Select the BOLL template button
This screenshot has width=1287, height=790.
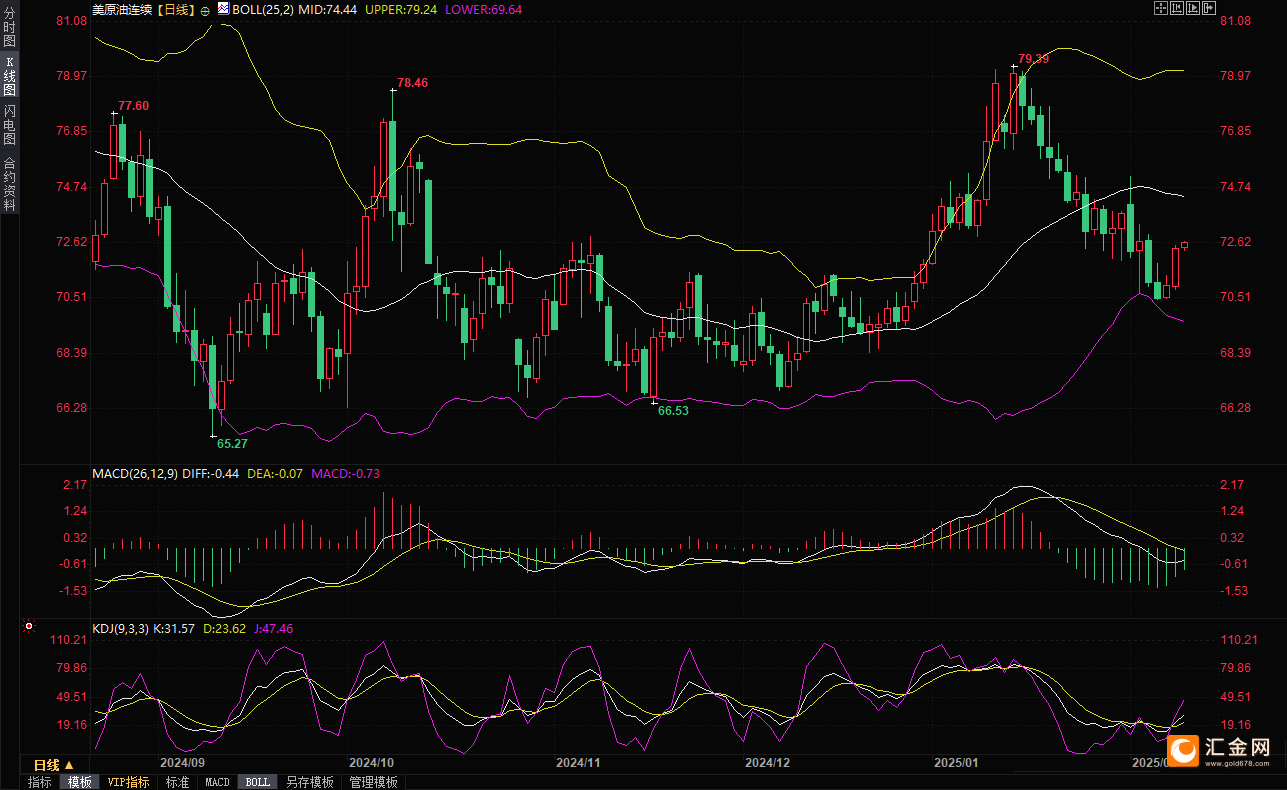pyautogui.click(x=257, y=782)
